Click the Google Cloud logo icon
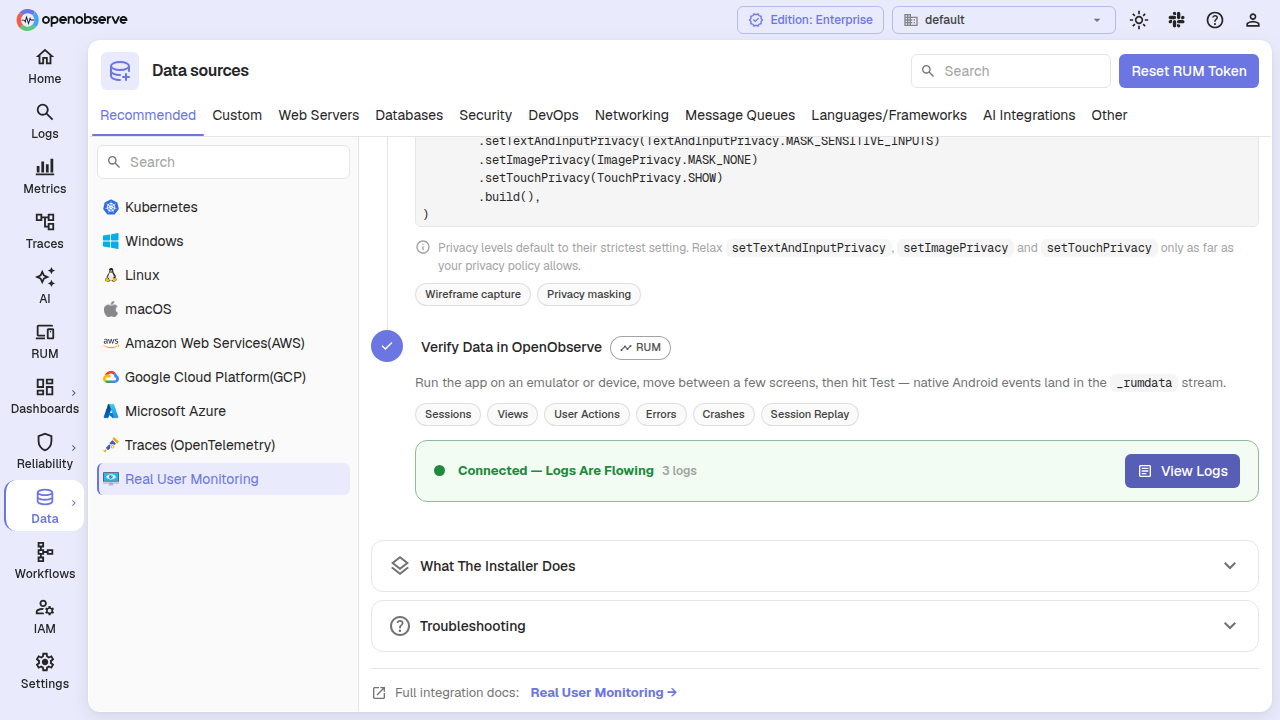The width and height of the screenshot is (1280, 720). (x=110, y=377)
